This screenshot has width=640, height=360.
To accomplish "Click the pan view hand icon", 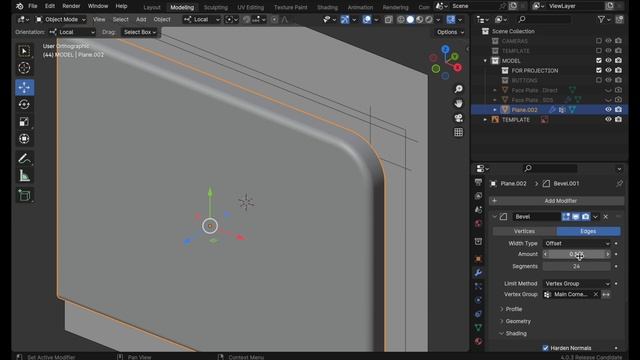I will coord(458,104).
